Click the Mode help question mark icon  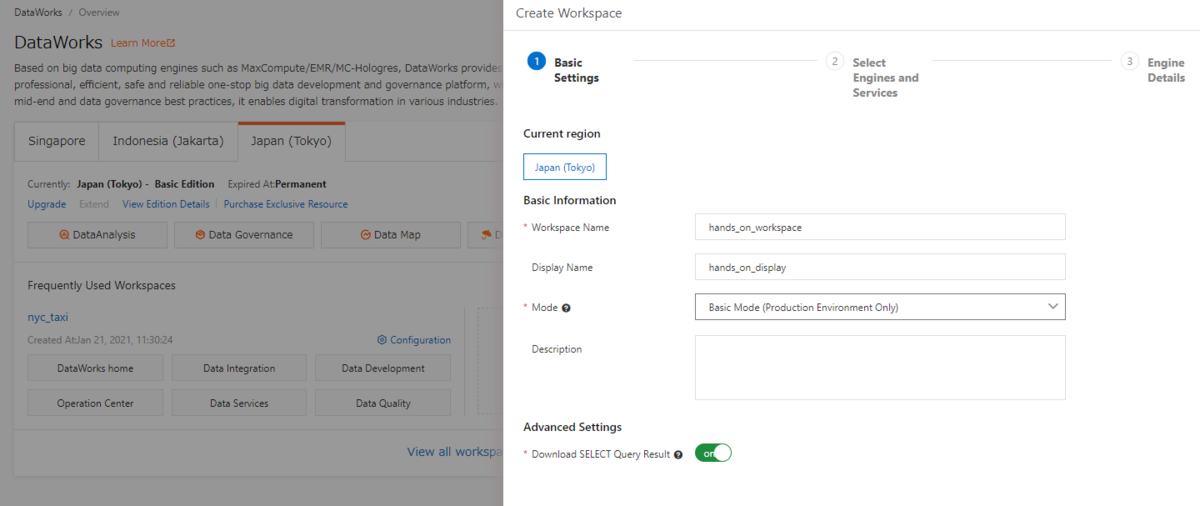point(566,308)
